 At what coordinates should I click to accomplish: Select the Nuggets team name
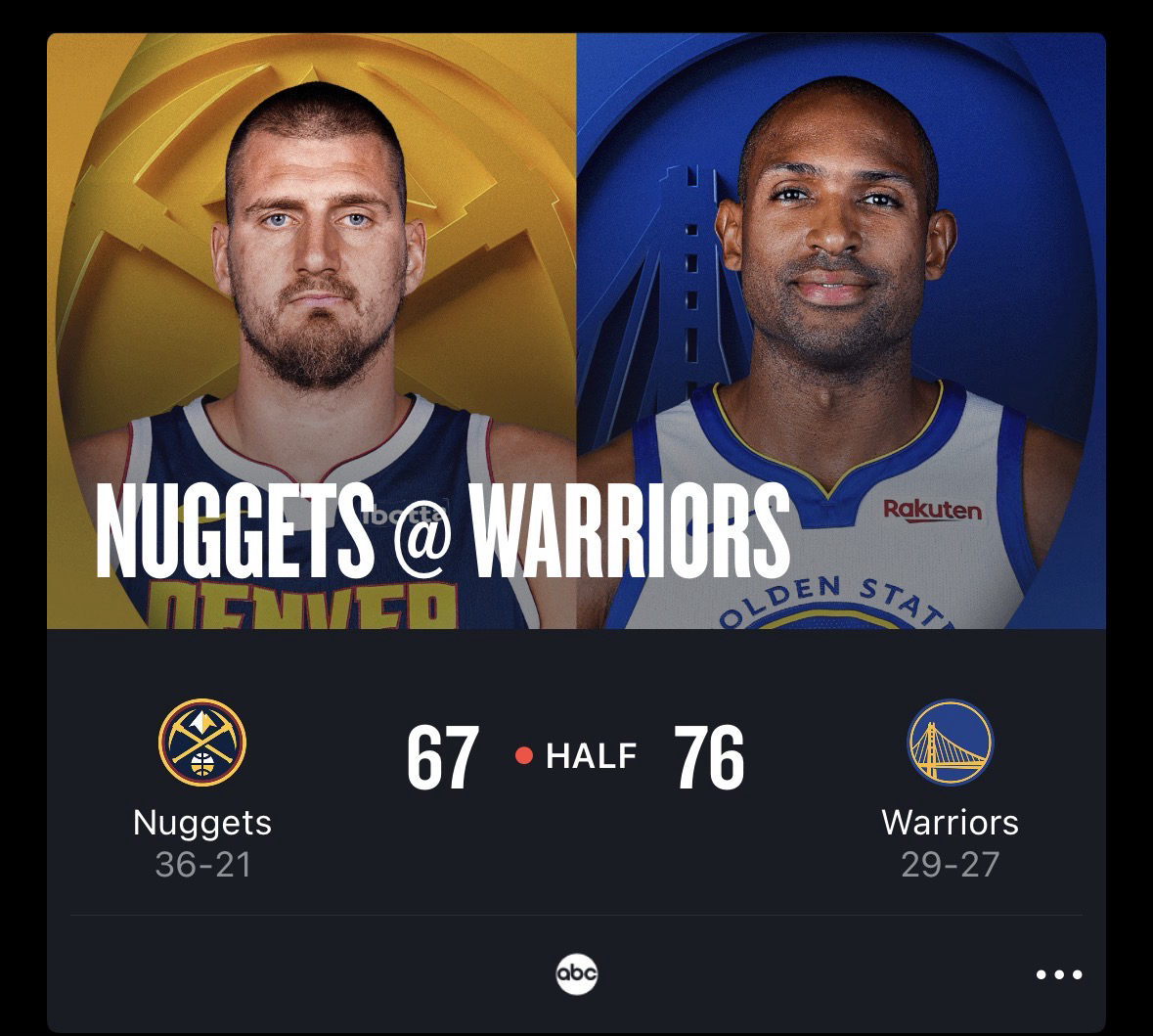coord(202,823)
